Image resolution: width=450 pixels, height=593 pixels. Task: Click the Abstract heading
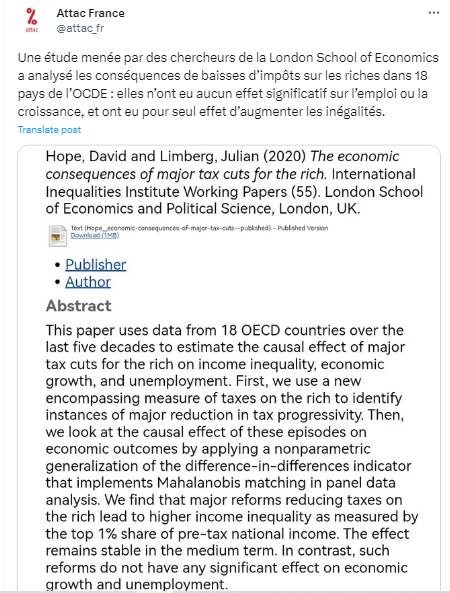[x=79, y=306]
